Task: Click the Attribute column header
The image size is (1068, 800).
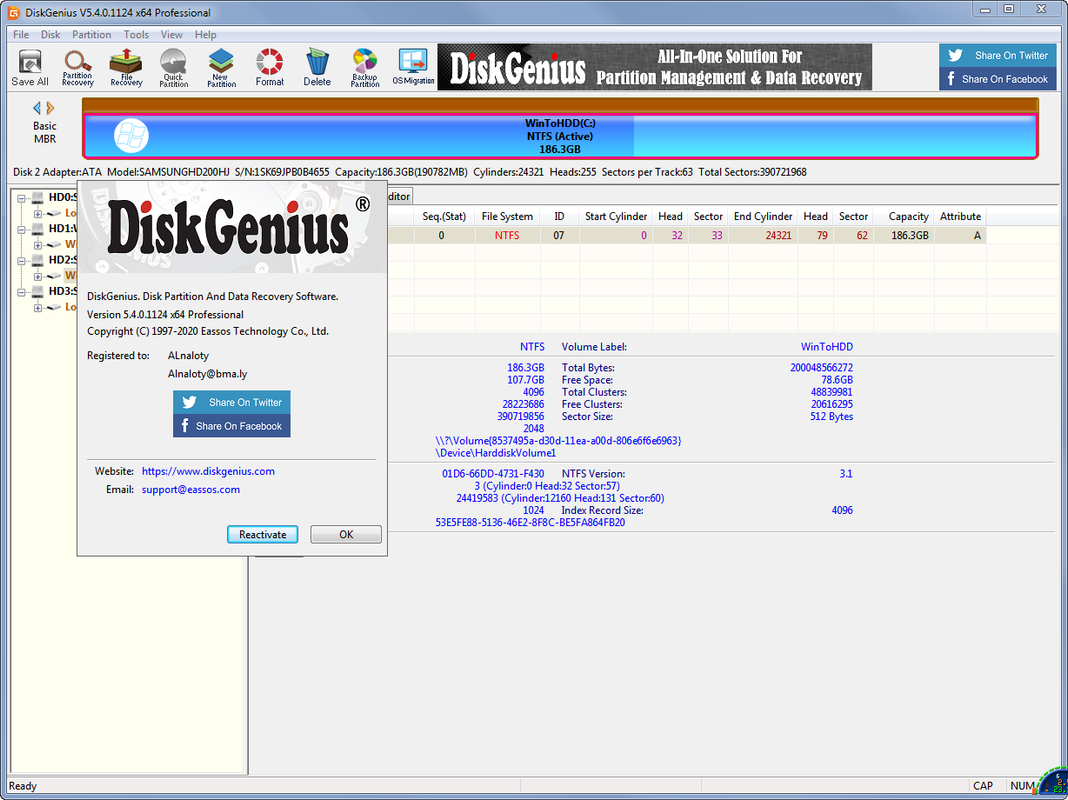Action: [x=960, y=217]
